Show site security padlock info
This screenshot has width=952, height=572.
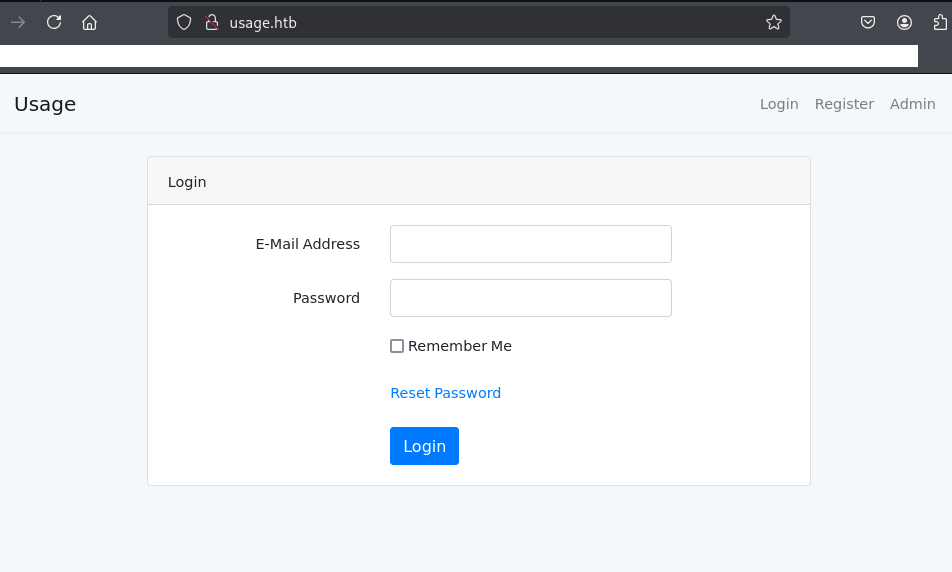(x=211, y=22)
